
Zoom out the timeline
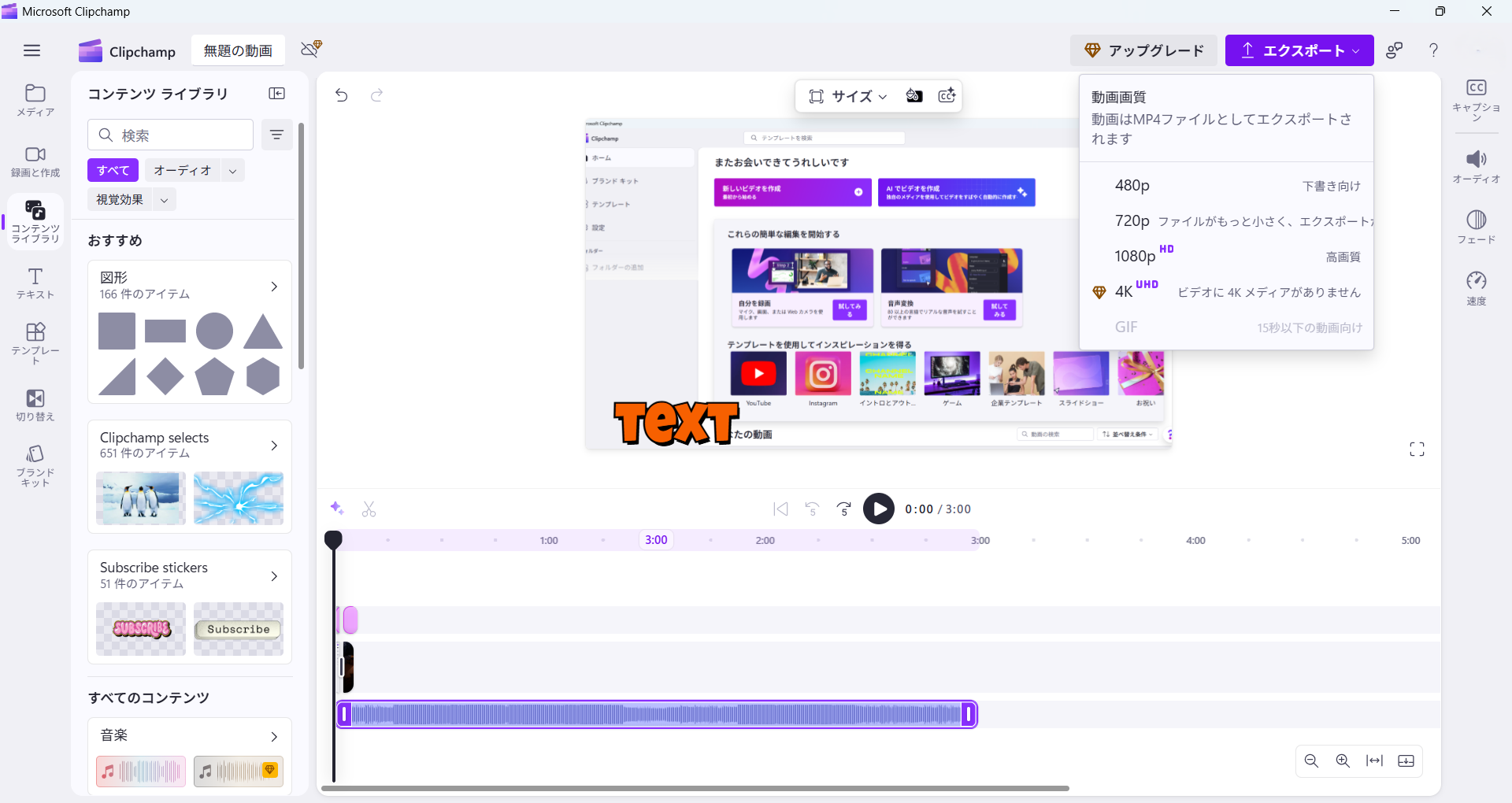(x=1311, y=760)
